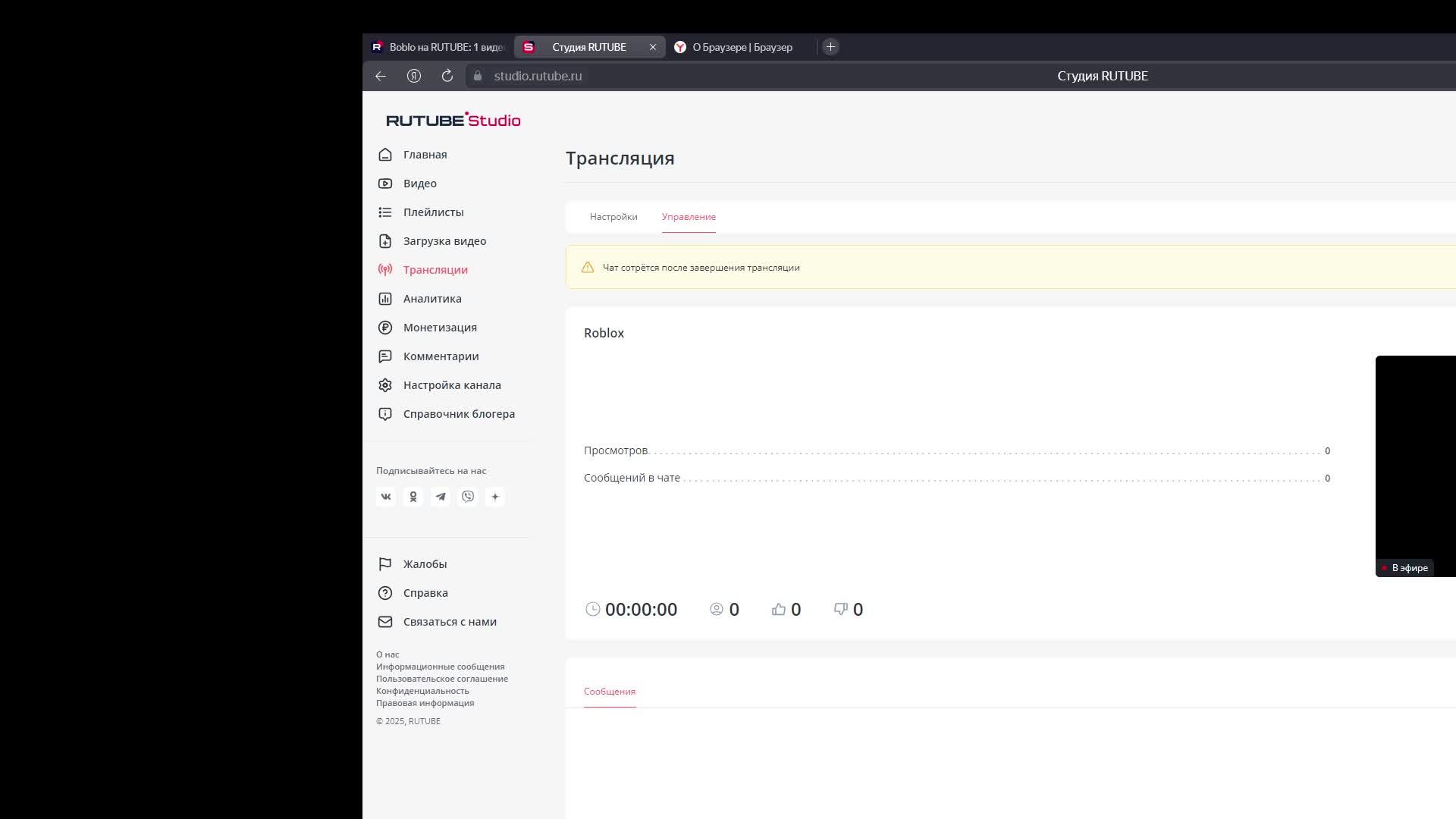1456x819 pixels.
Task: Click the Подписывайтесь на нас label
Action: pos(431,471)
